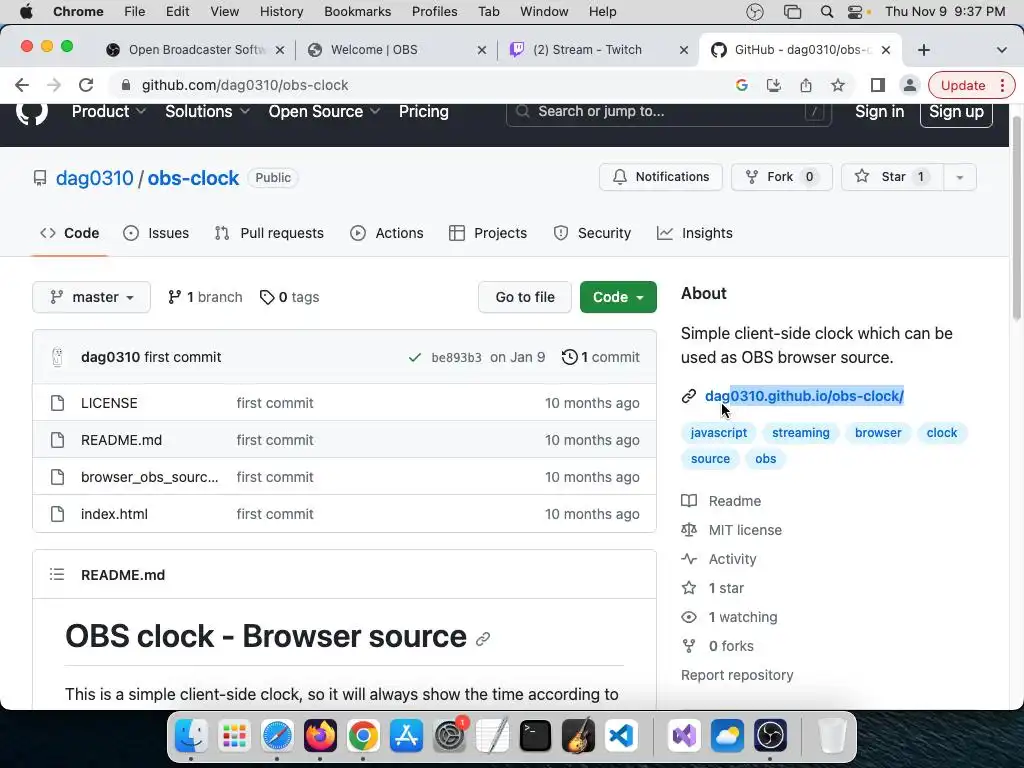This screenshot has width=1024, height=768.
Task: Open the dag0310.github.io/obs-clock/ link
Action: (x=804, y=396)
